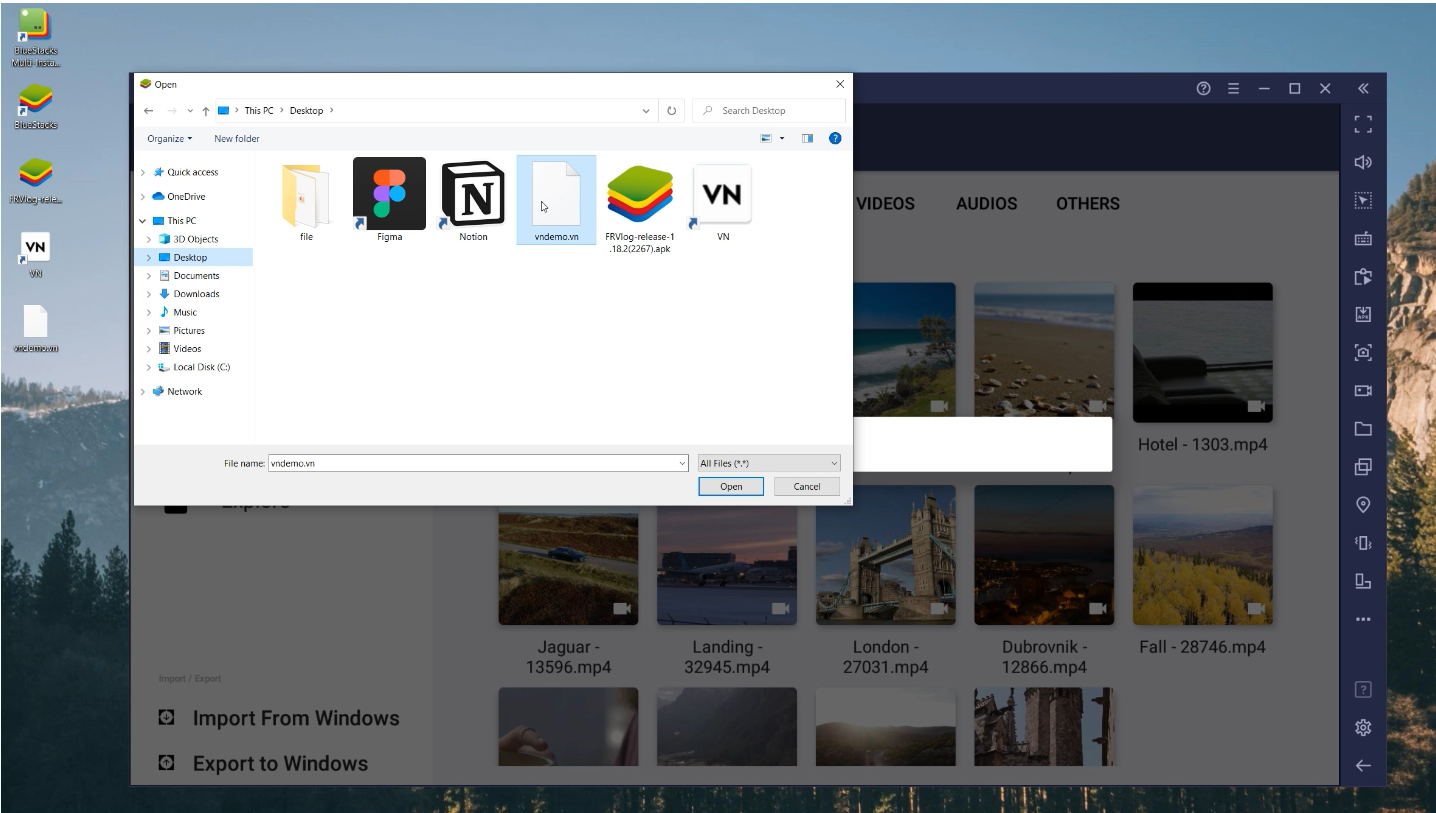Activate the lock cursor icon in BlueStacks sidebar
This screenshot has width=1436, height=813.
(x=1362, y=200)
